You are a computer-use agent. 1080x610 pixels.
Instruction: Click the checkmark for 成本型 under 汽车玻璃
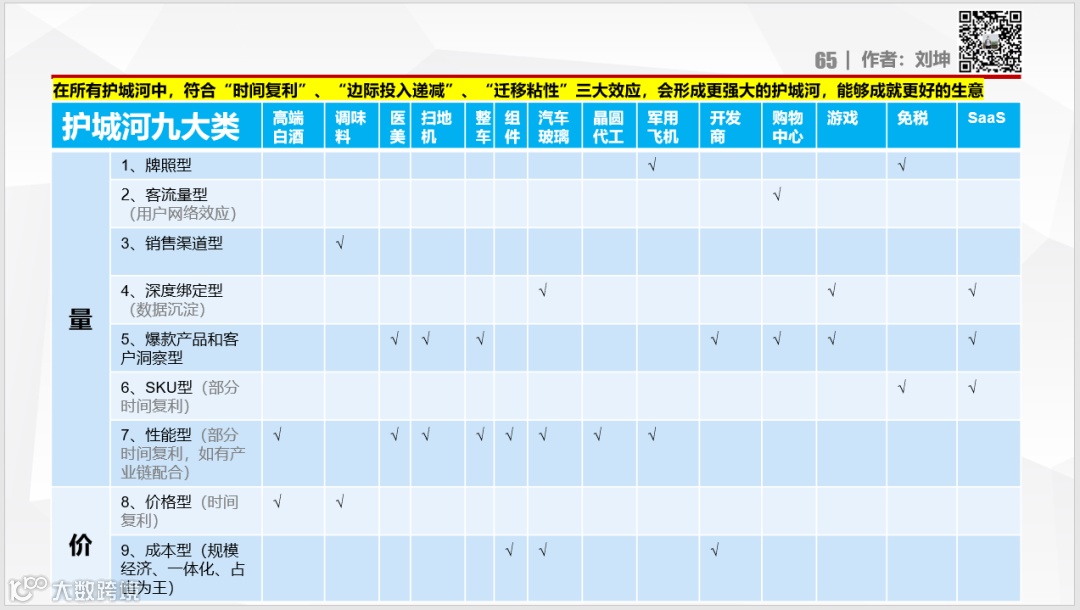tap(543, 550)
